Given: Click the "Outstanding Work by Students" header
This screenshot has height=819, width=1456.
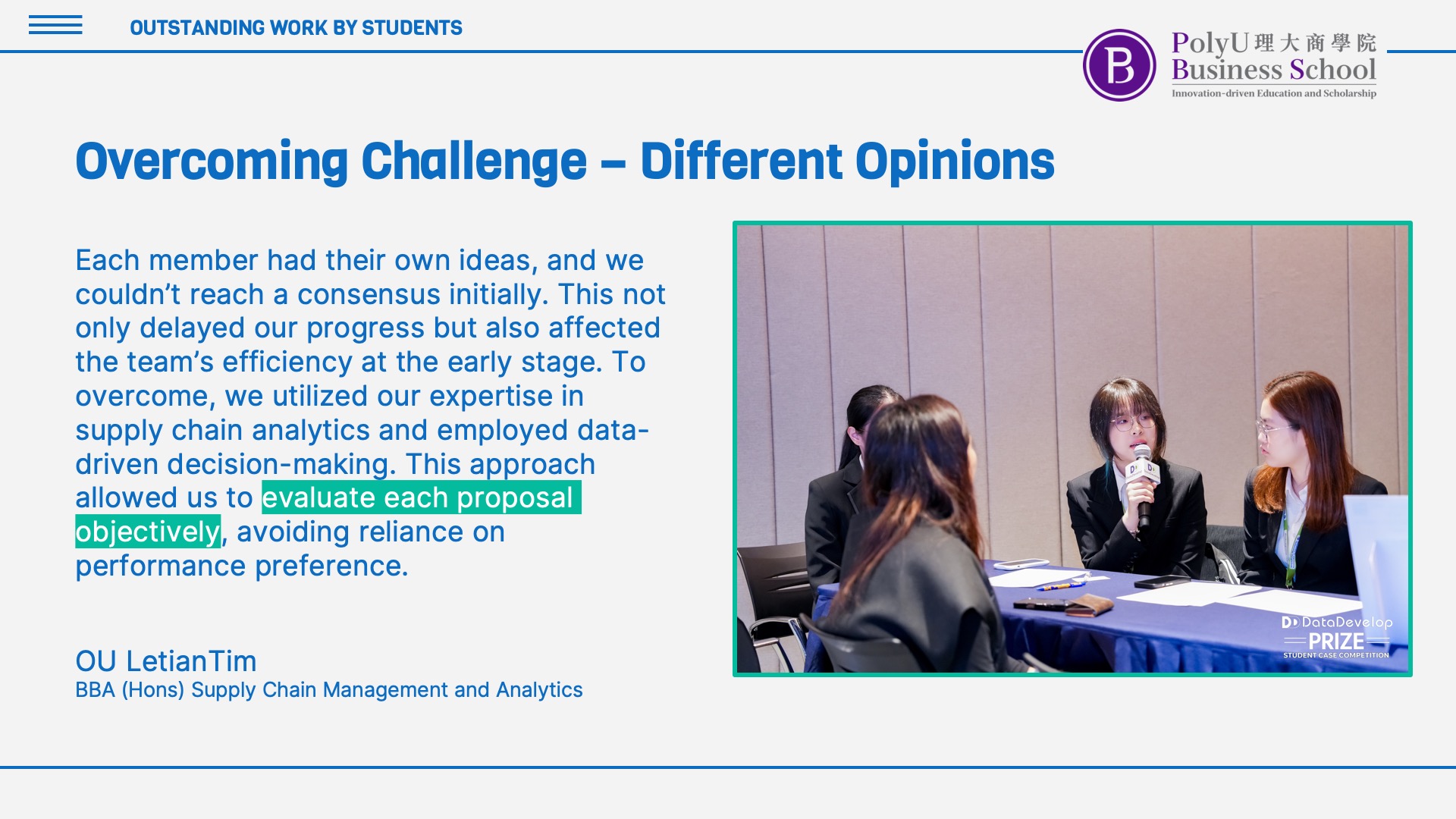Looking at the screenshot, I should (x=296, y=28).
